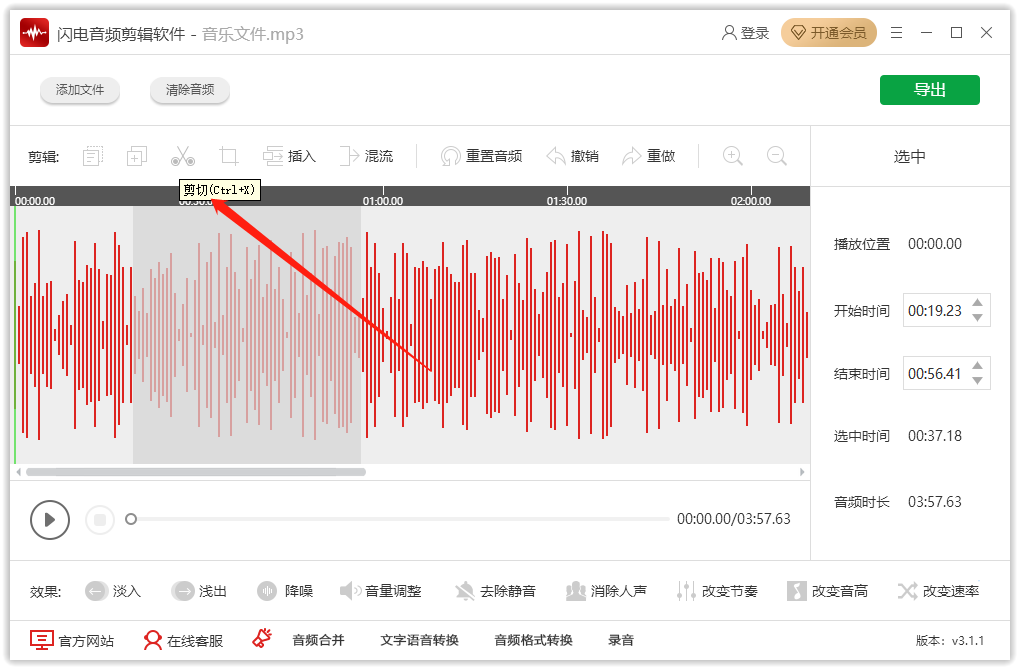
Task: Click the horizontal waveform scrollbar thumb
Action: (196, 472)
